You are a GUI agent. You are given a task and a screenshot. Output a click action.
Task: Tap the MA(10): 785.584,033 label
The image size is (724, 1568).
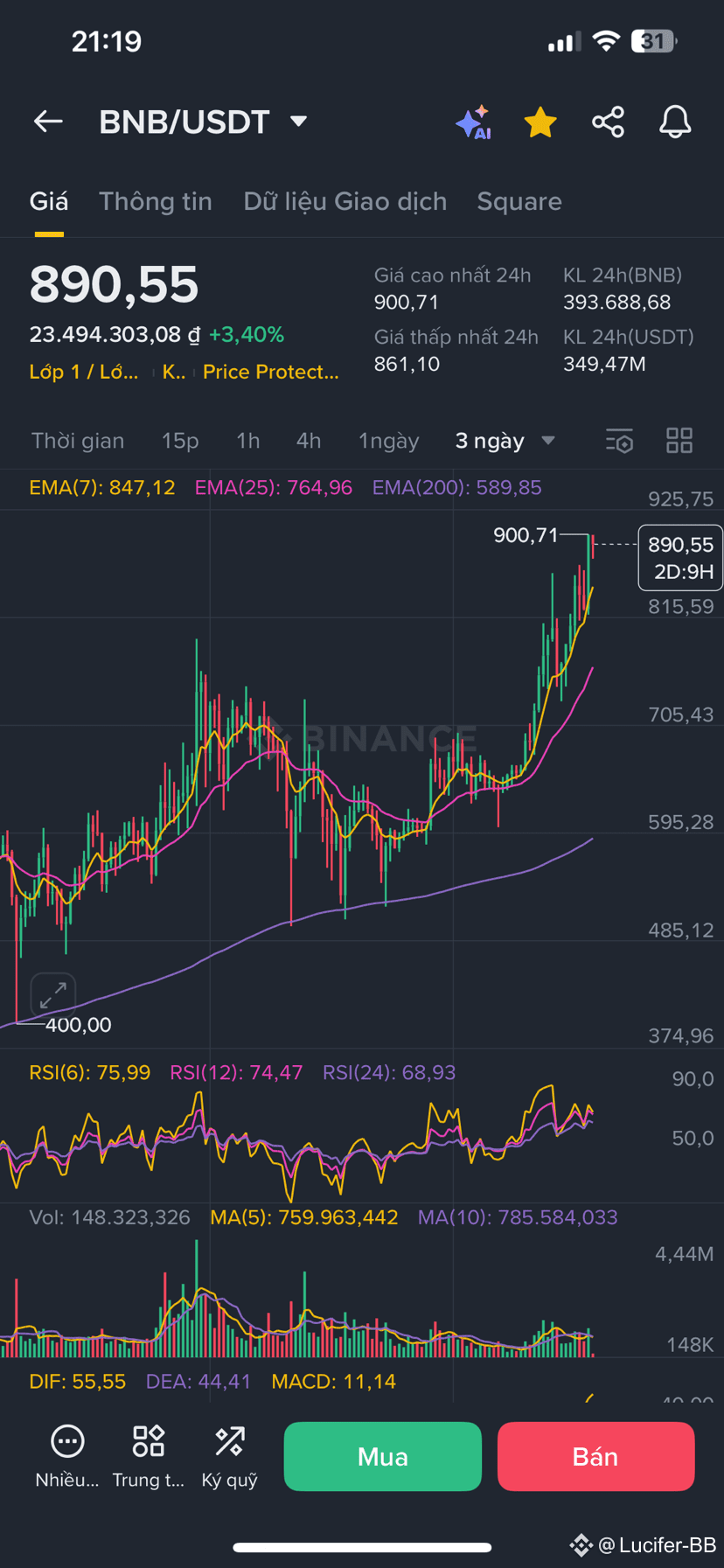click(518, 1217)
